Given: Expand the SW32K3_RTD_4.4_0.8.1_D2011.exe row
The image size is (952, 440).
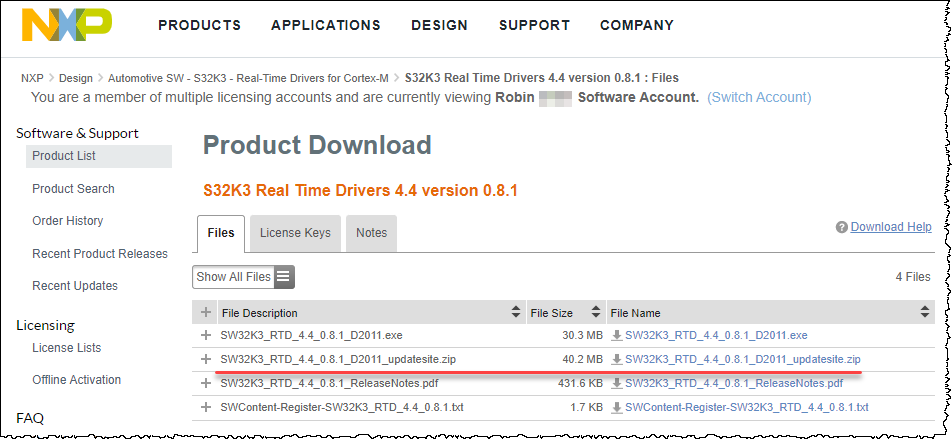Looking at the screenshot, I should tap(206, 335).
